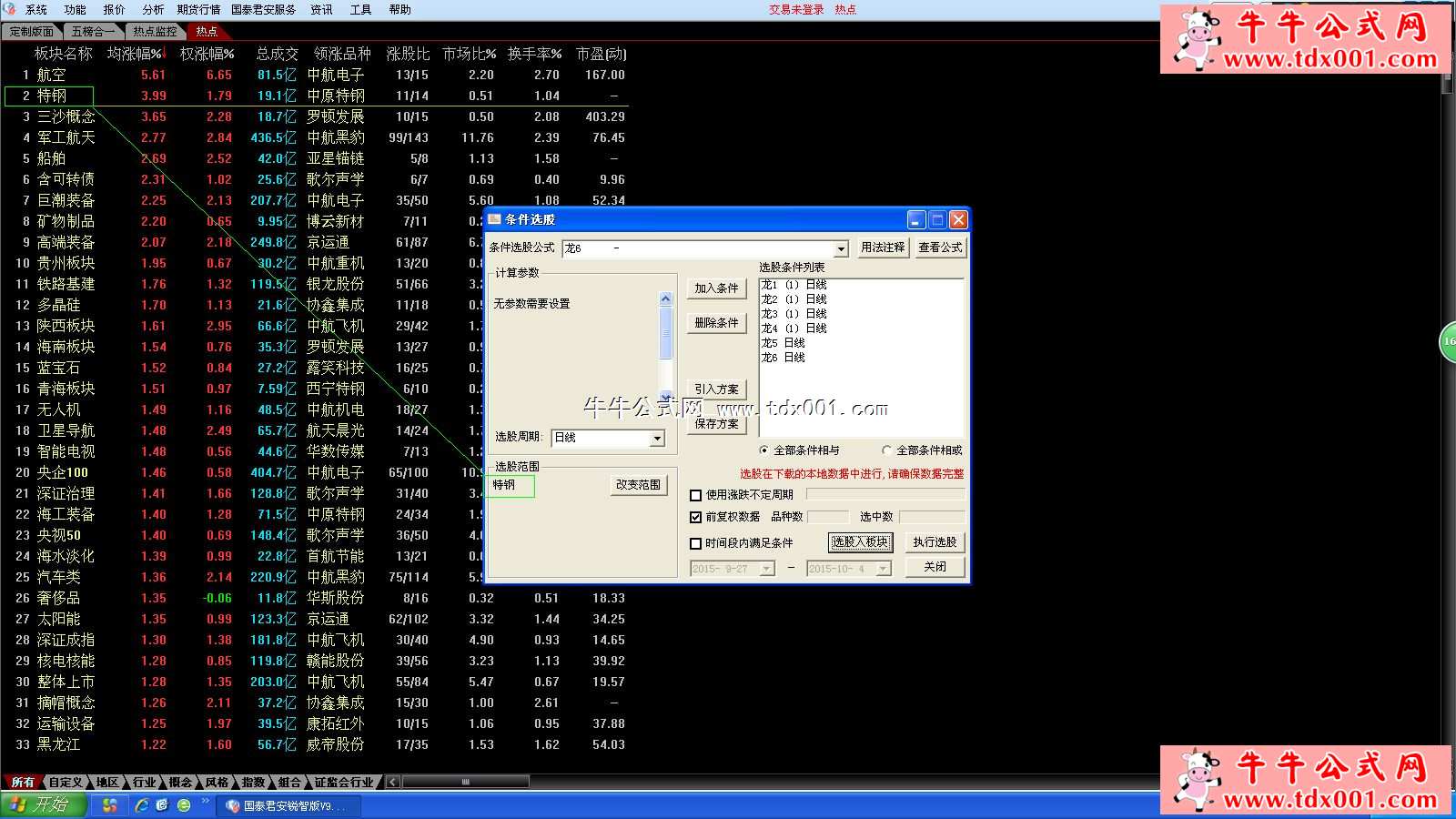This screenshot has height=819, width=1456.
Task: Switch to 定制版面 tab
Action: [31, 32]
